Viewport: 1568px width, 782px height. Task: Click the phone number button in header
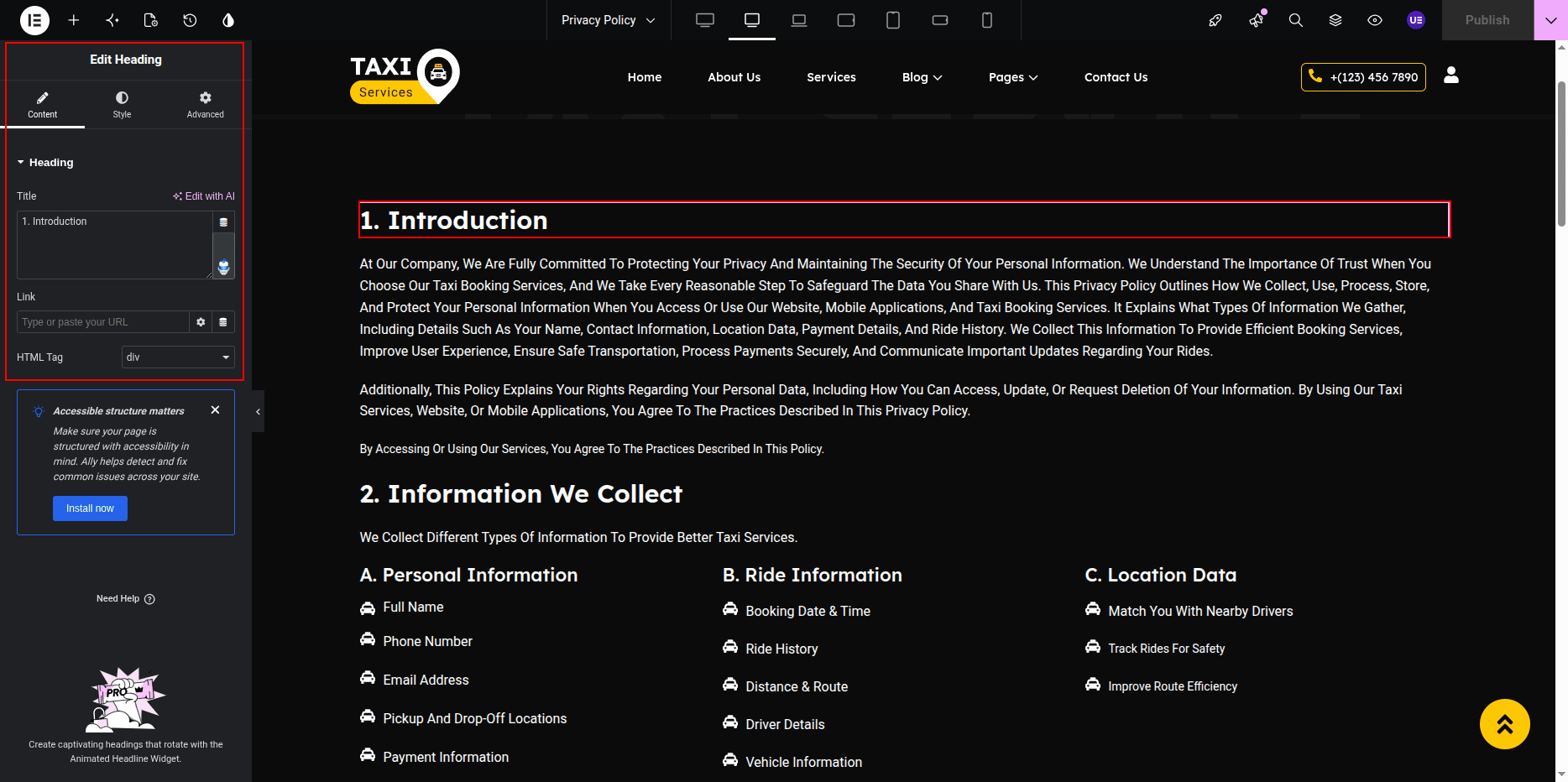pos(1363,77)
